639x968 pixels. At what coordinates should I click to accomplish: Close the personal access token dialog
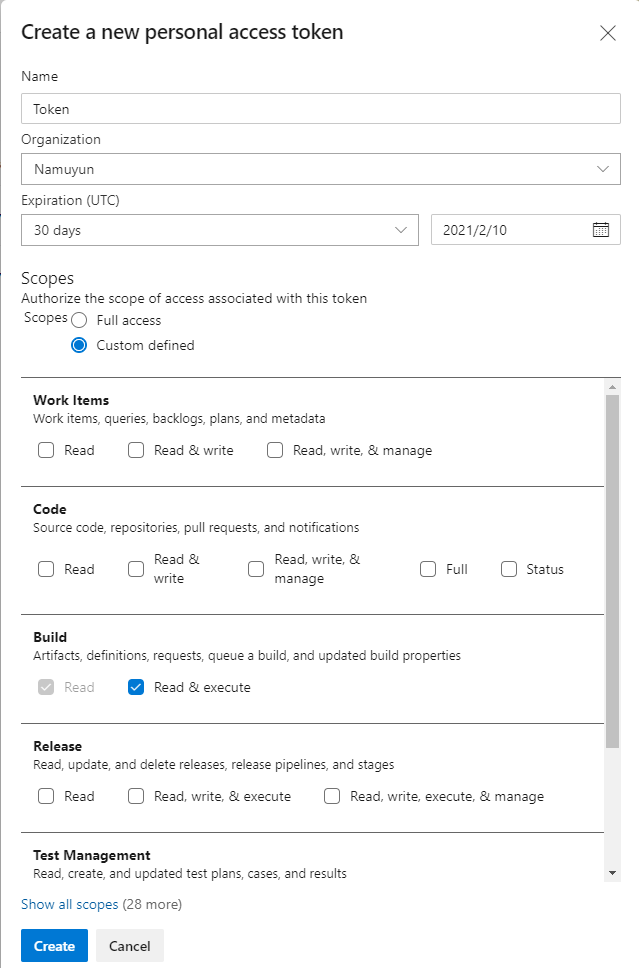tap(607, 33)
